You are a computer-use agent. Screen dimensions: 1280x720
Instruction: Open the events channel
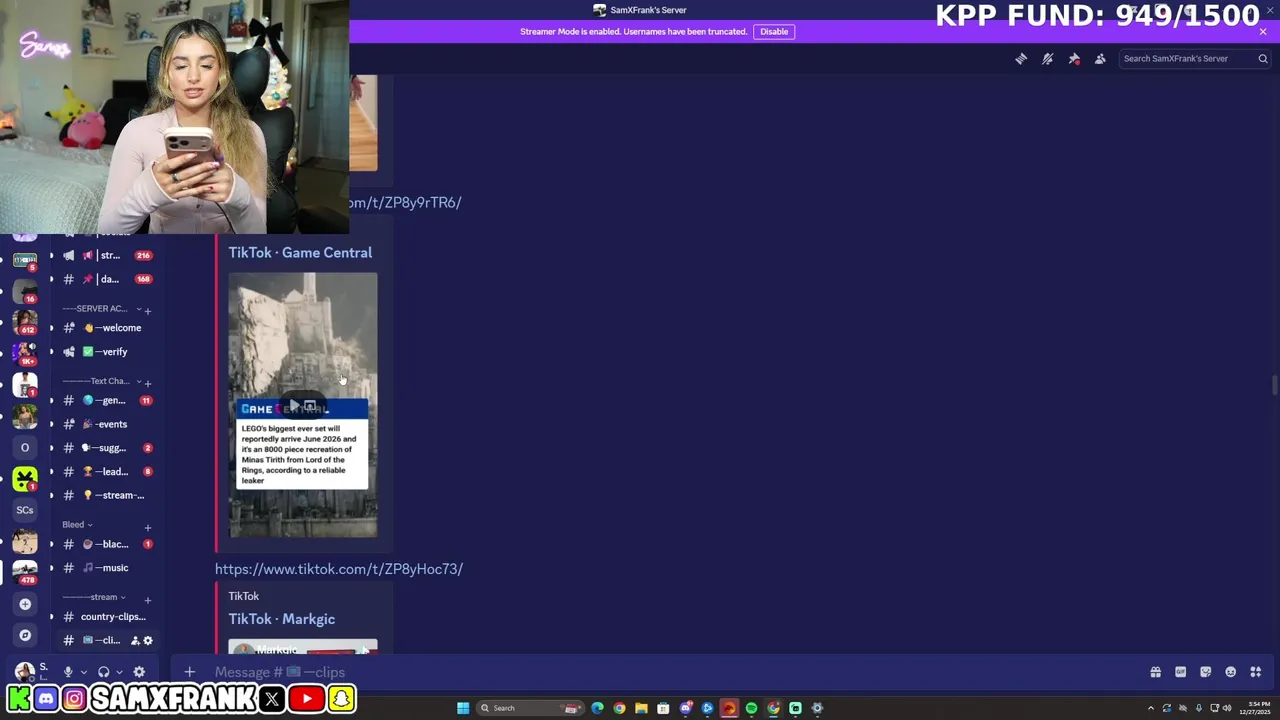(106, 424)
